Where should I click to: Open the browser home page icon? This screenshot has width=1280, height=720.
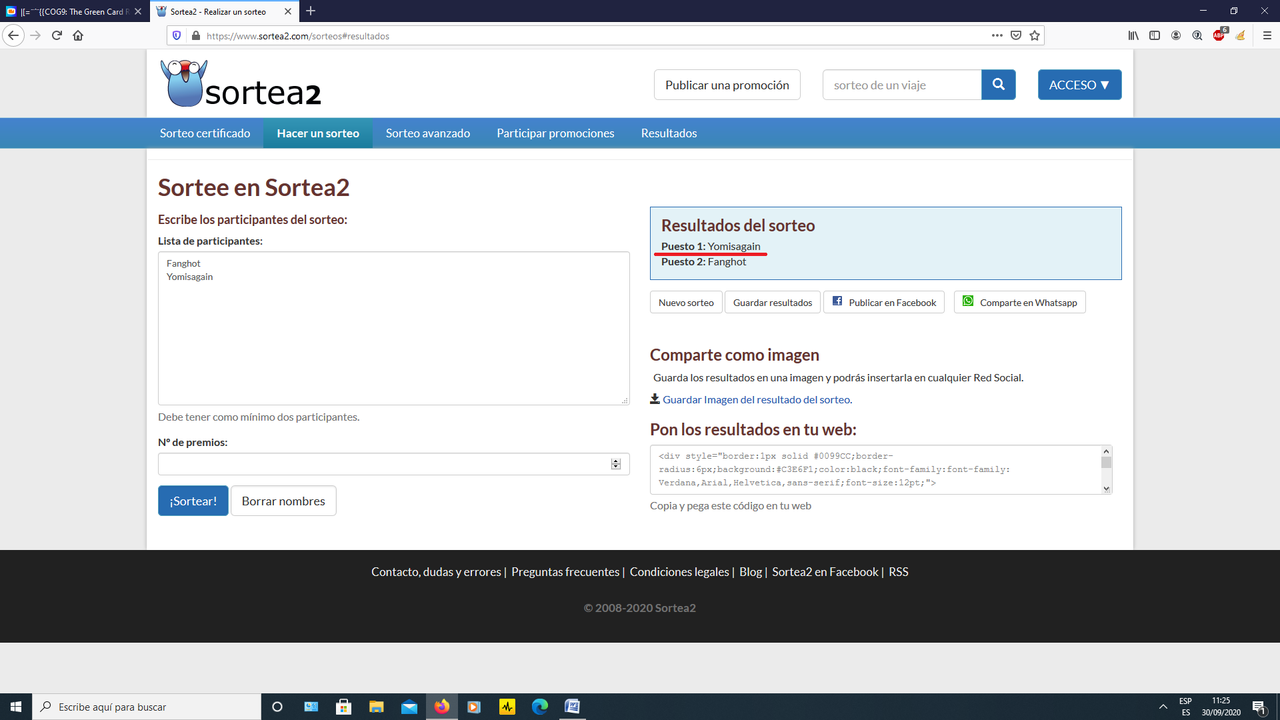click(x=78, y=35)
